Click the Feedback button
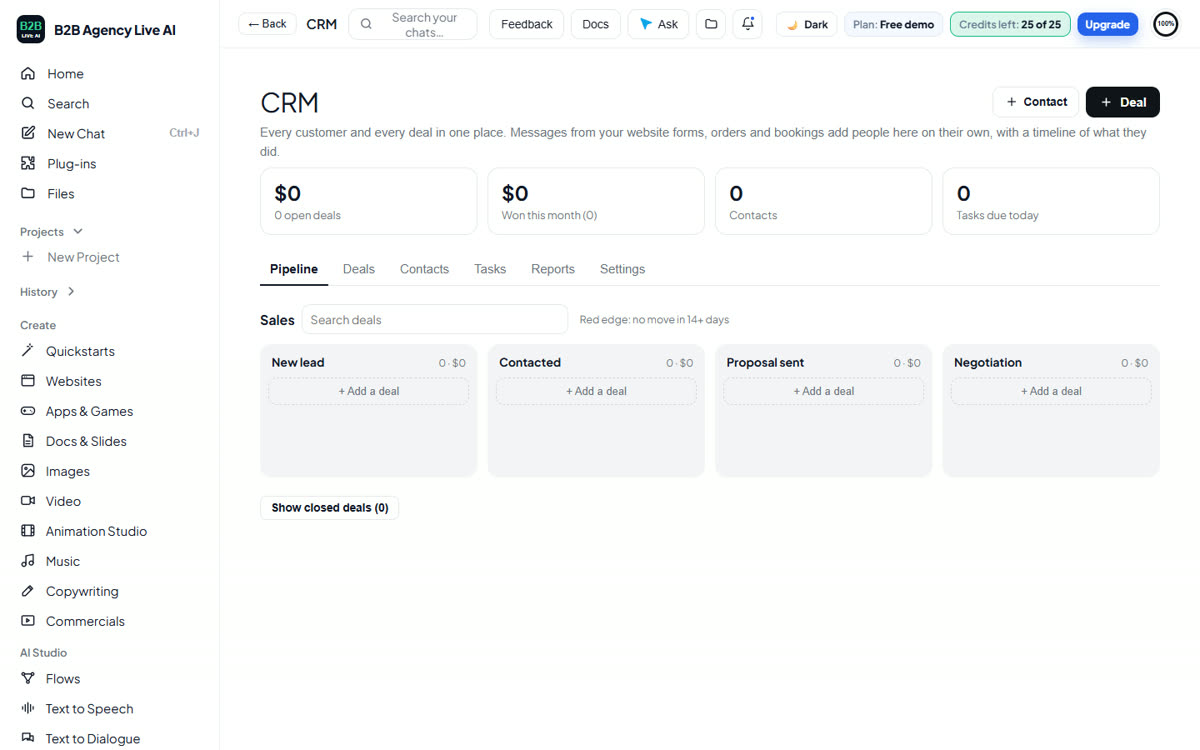This screenshot has width=1200, height=750. pyautogui.click(x=527, y=24)
